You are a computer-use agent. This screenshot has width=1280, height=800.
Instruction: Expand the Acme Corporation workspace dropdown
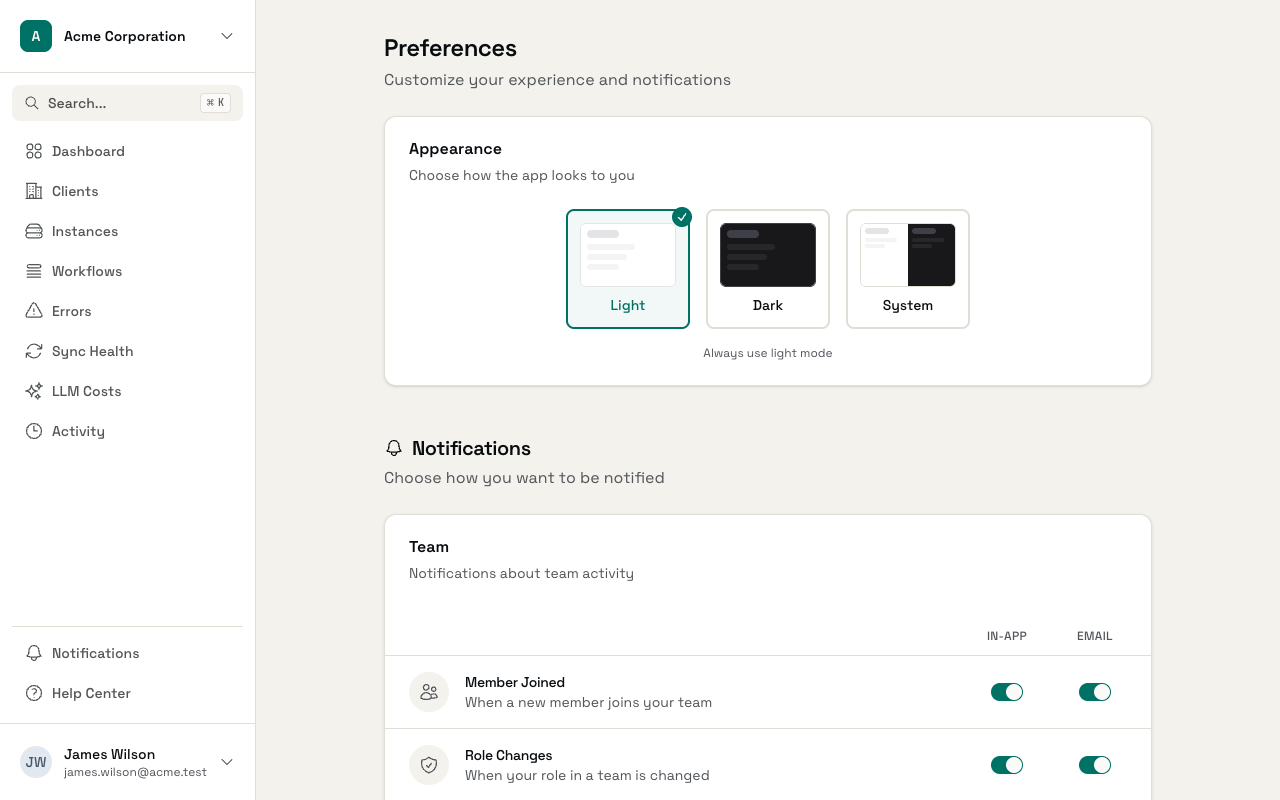227,36
